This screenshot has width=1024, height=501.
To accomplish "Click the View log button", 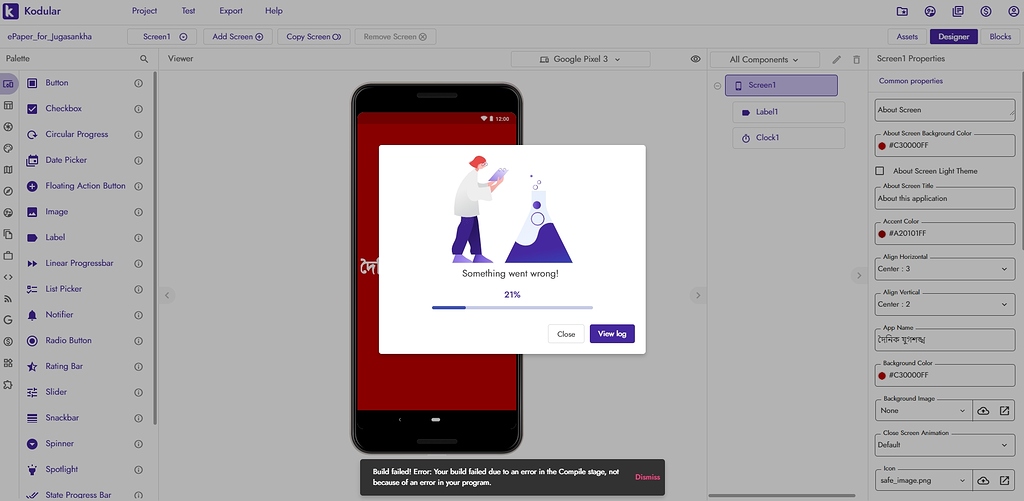I will [612, 334].
